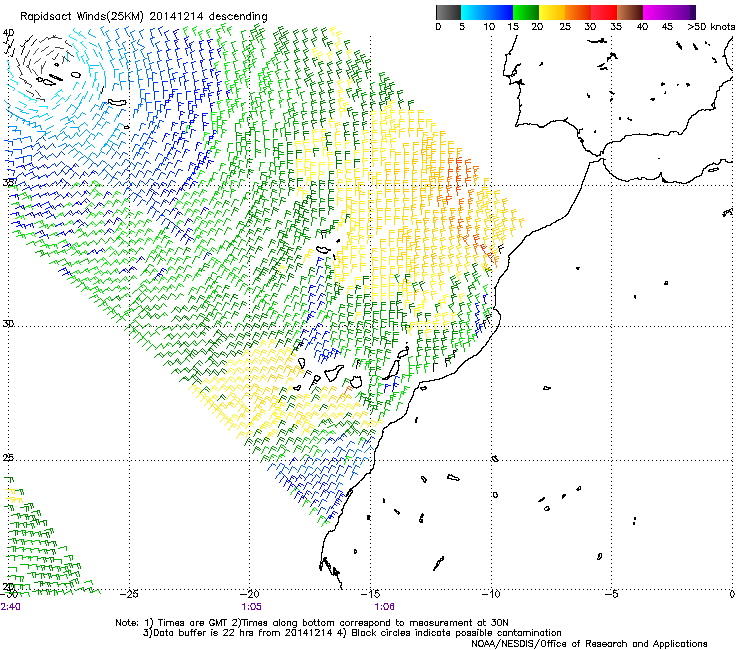Click the 'NOAA/NESDIS/Office of Research and Applications' credit

589,644
